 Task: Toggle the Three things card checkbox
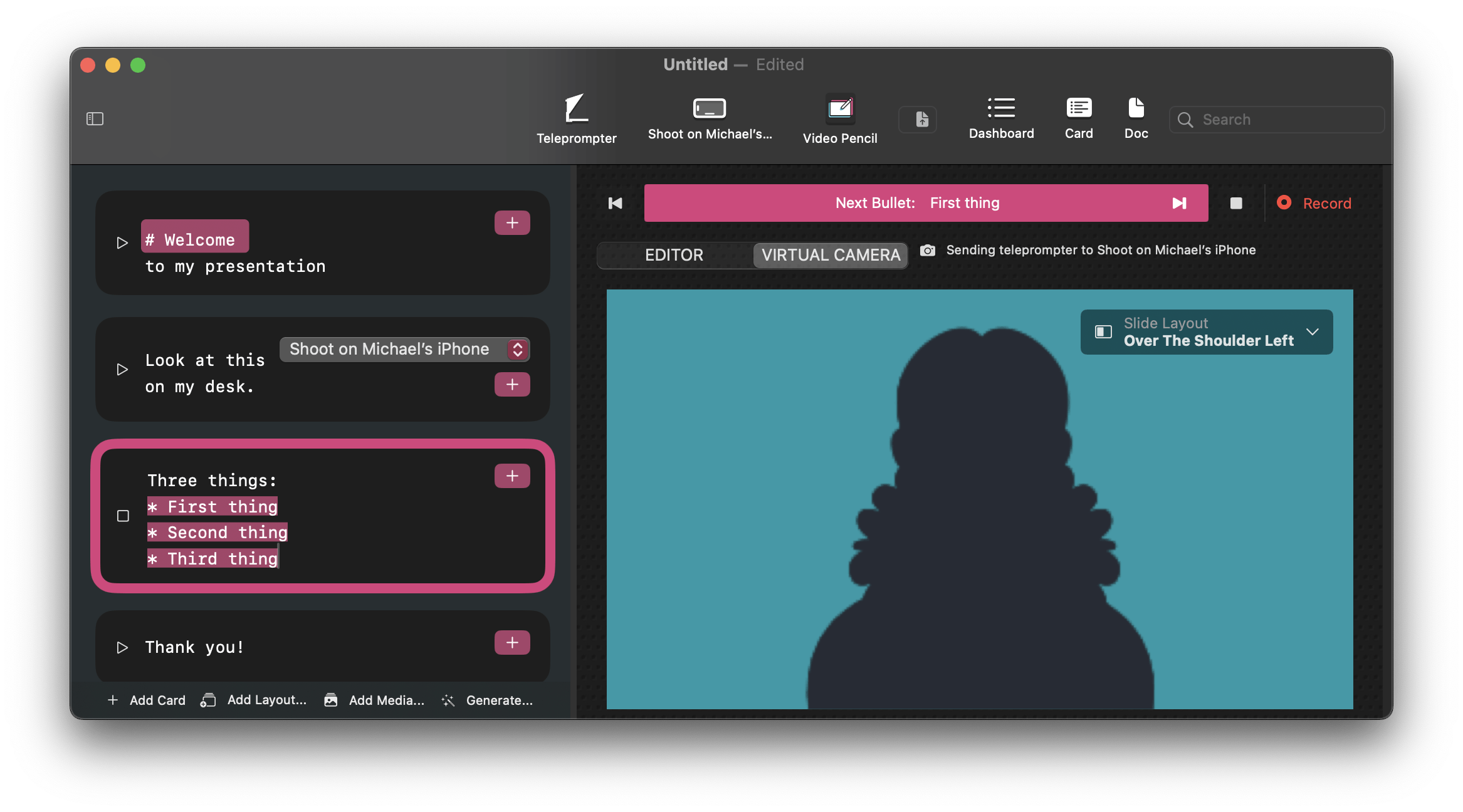123,516
